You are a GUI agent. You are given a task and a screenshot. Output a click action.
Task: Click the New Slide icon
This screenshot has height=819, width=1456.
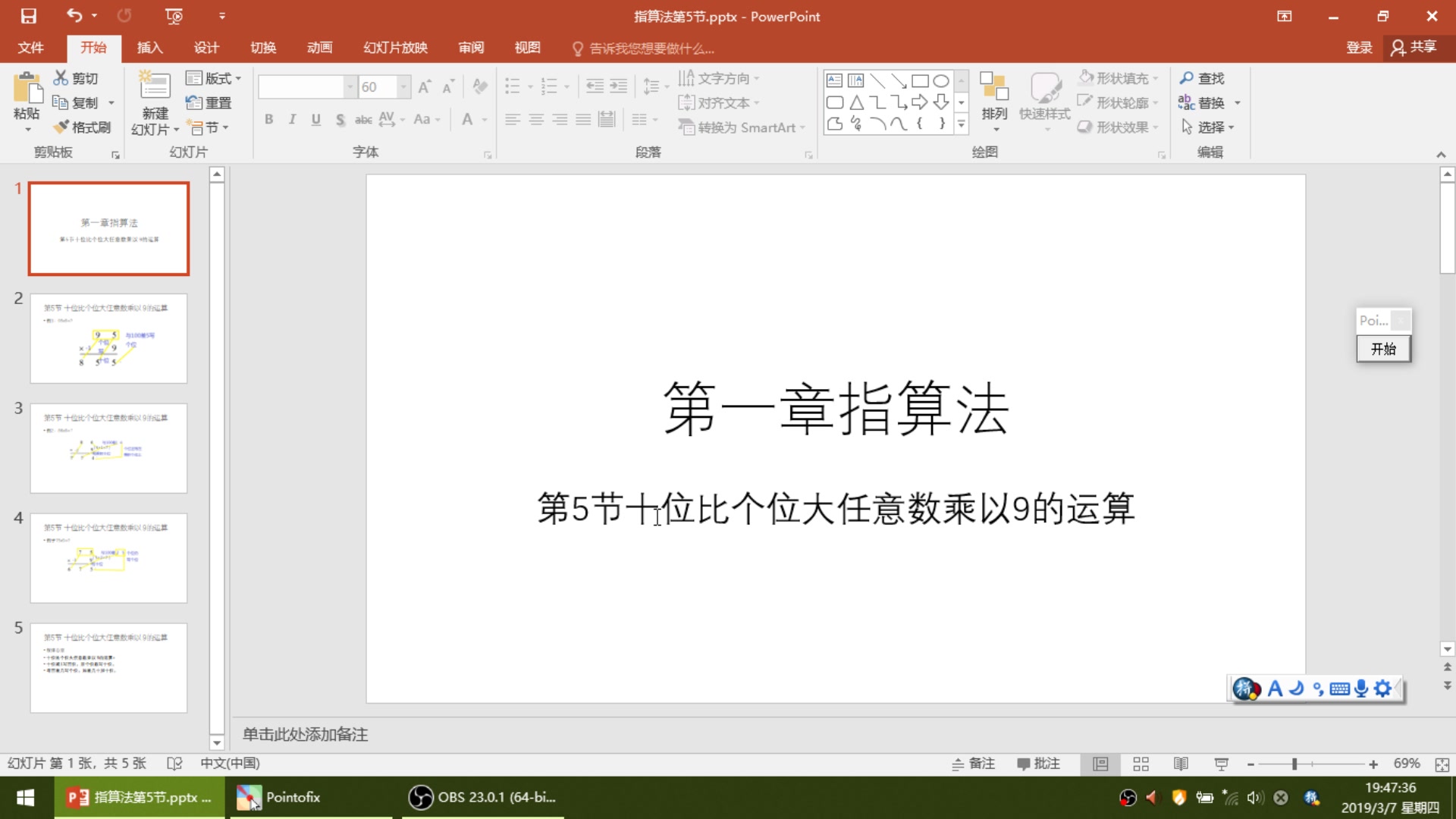pyautogui.click(x=155, y=88)
